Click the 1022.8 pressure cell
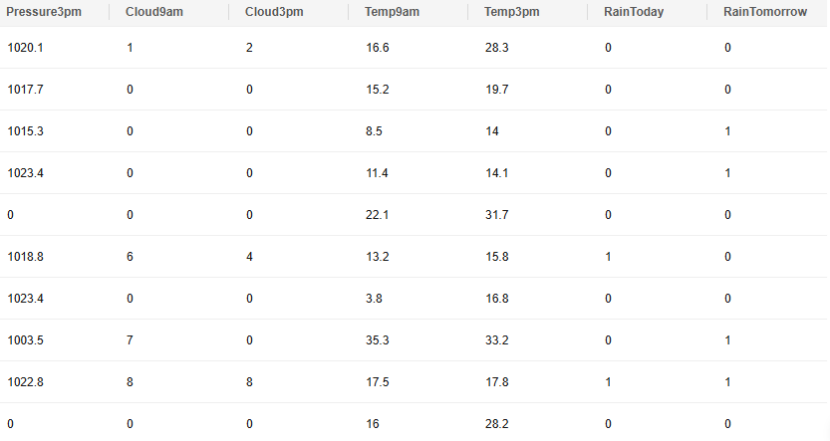 25,383
